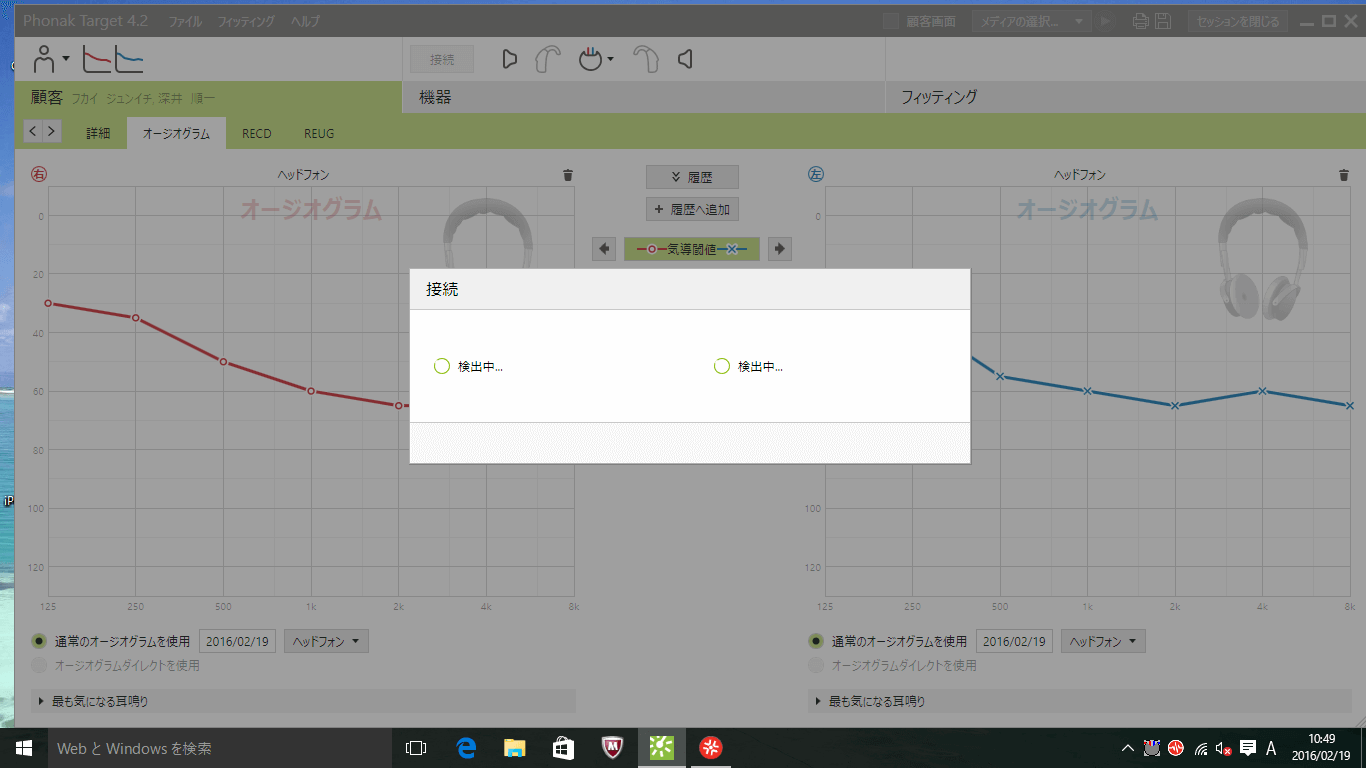The image size is (1366, 768).
Task: Toggle 顧客画面 checkbox
Action: [x=891, y=21]
